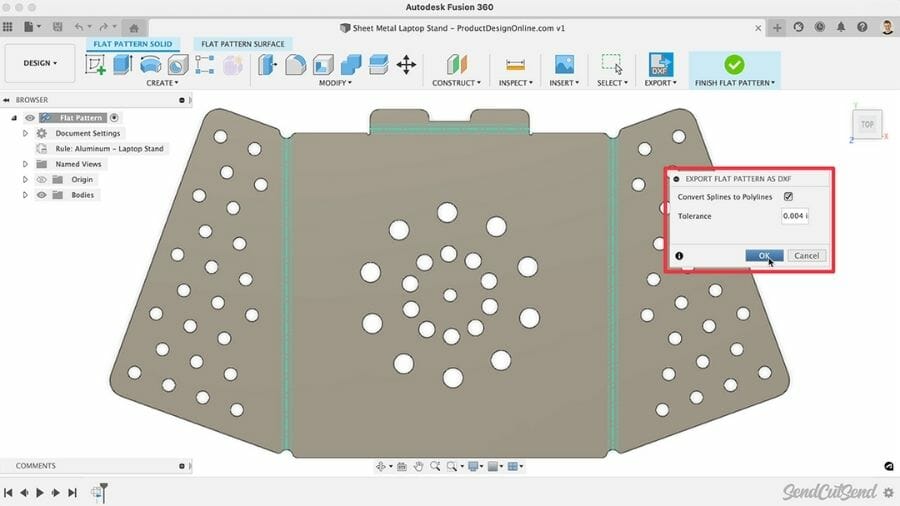This screenshot has width=900, height=506.
Task: Undo the last action
Action: point(79,27)
